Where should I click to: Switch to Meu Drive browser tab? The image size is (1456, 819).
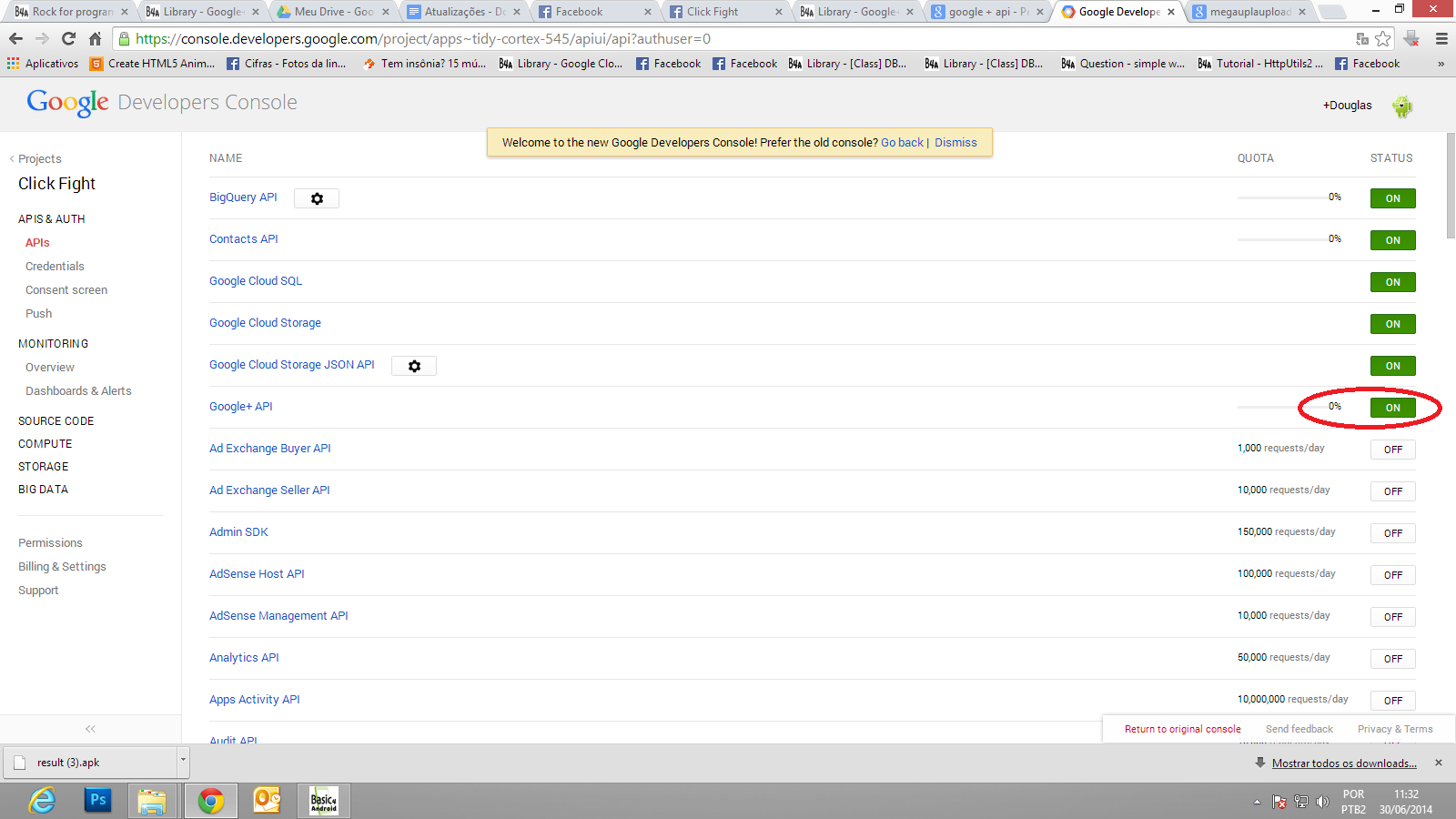(x=333, y=12)
